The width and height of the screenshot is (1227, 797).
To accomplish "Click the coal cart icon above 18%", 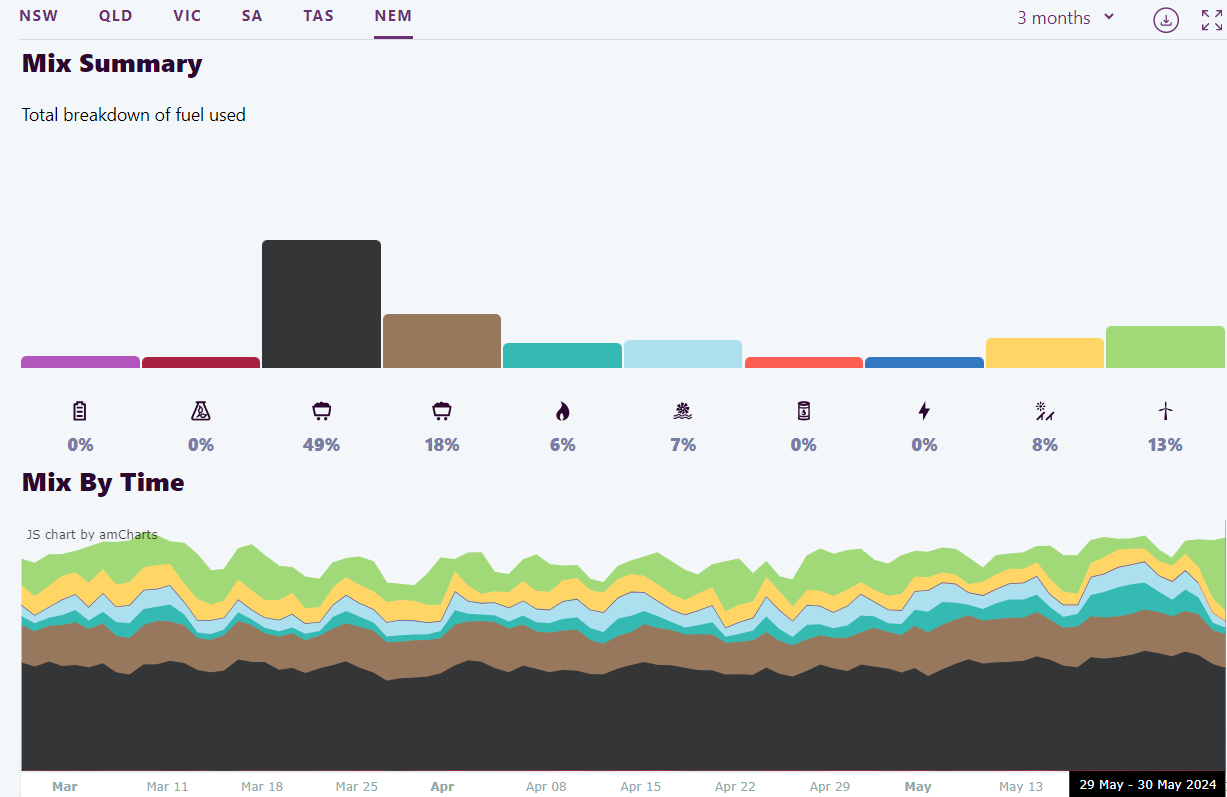I will pos(442,411).
